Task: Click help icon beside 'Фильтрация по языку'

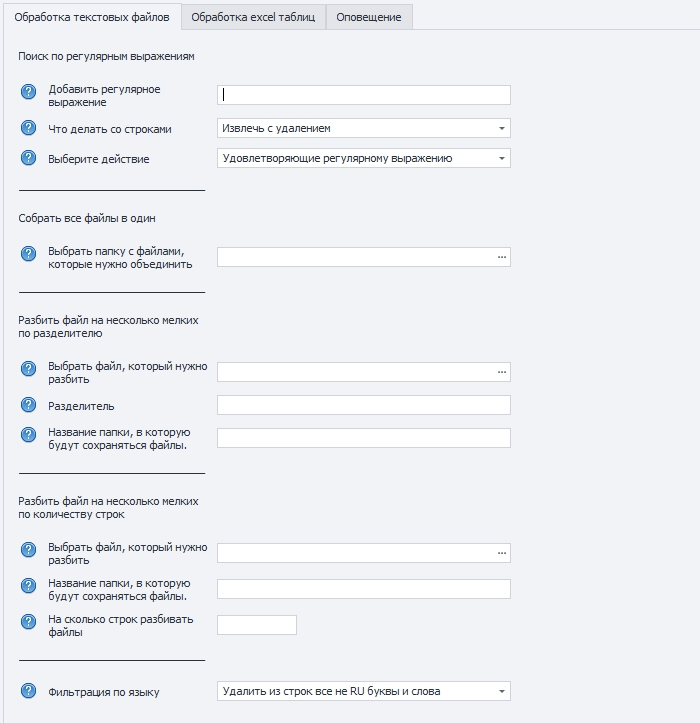Action: pyautogui.click(x=28, y=691)
